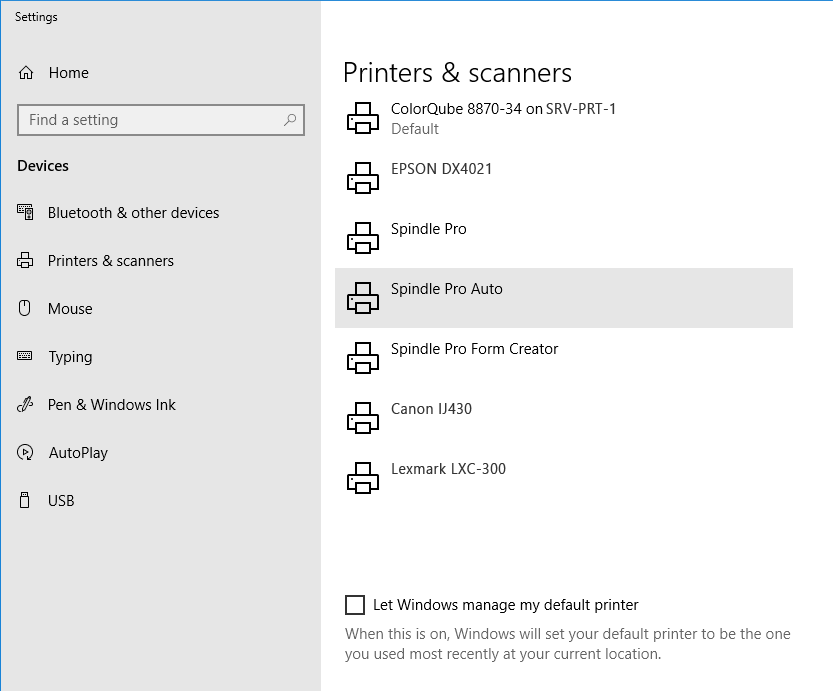Image resolution: width=833 pixels, height=691 pixels.
Task: Click the Devices section header
Action: tap(43, 166)
